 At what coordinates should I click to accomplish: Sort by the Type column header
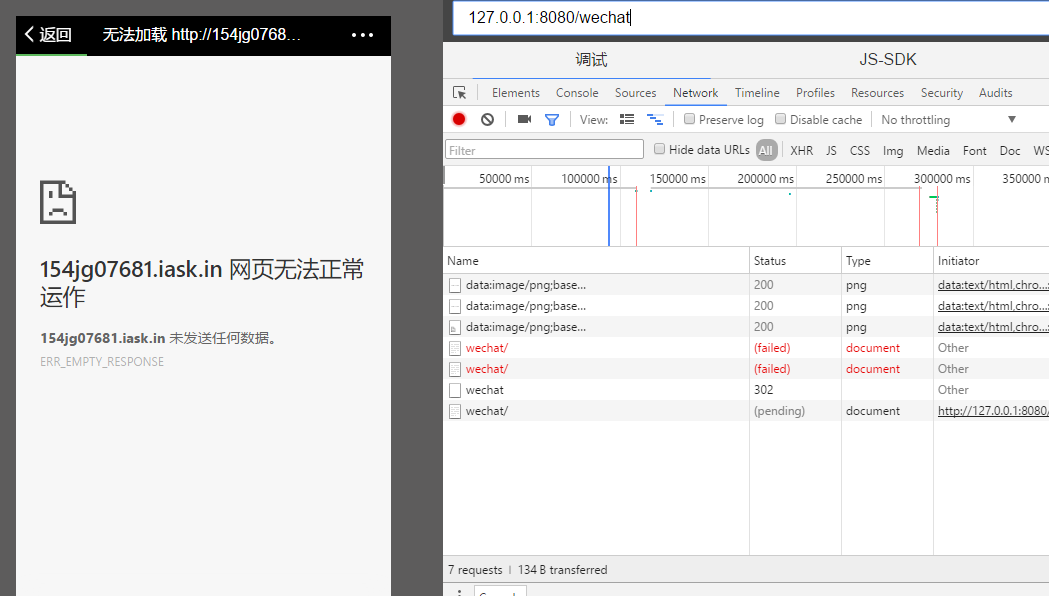click(887, 261)
